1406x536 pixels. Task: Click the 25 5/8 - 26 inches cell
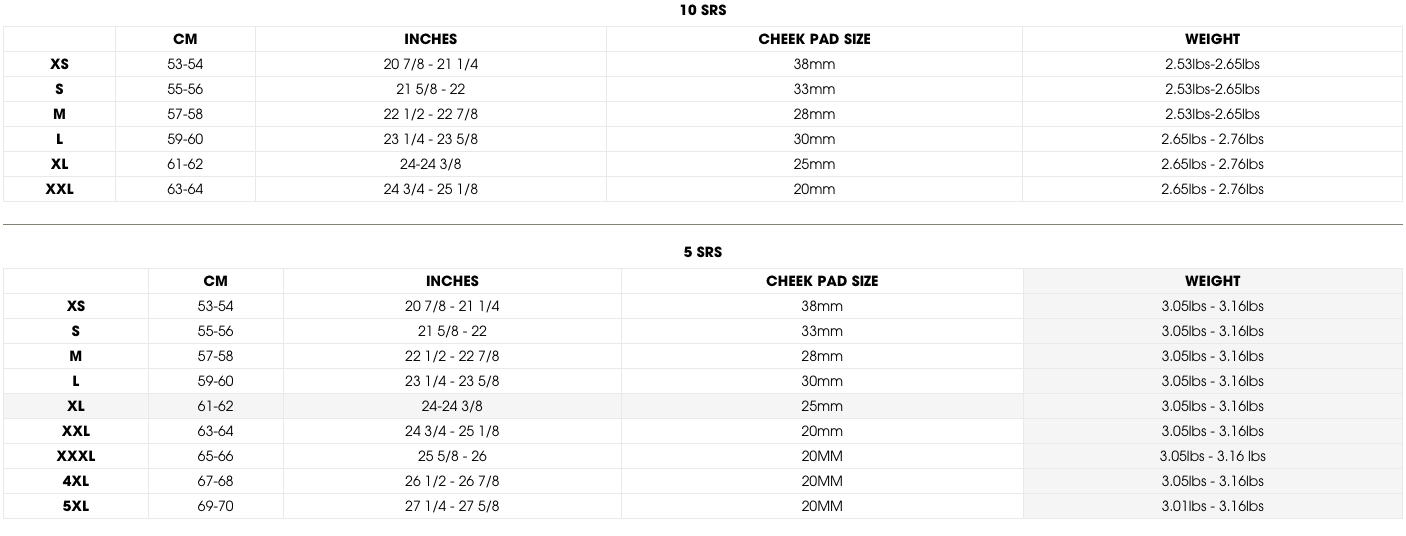(452, 456)
